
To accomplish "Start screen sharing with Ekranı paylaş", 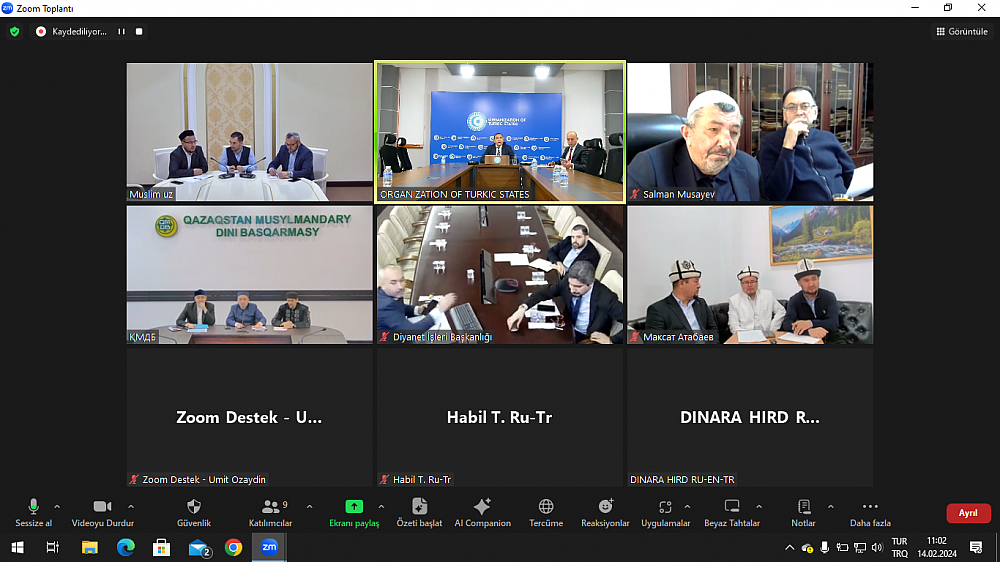I will pyautogui.click(x=354, y=513).
